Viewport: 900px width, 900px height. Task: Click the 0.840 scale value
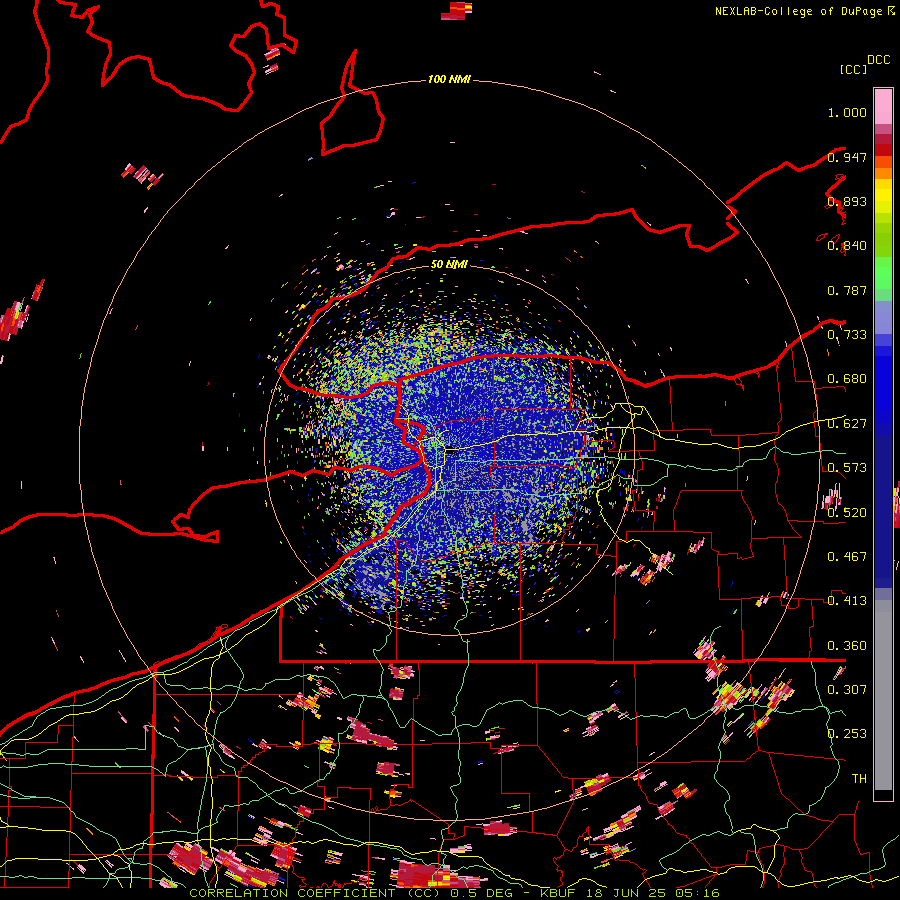tap(847, 246)
